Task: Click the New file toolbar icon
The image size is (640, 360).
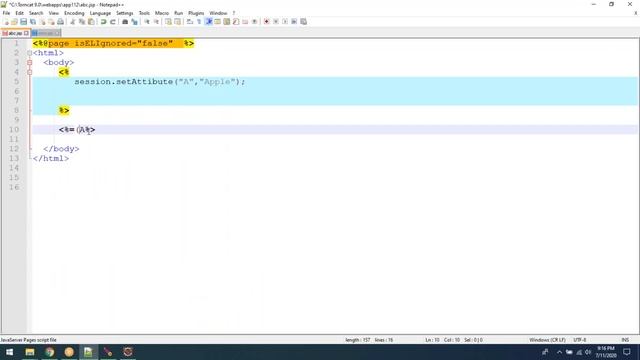Action: click(x=6, y=22)
